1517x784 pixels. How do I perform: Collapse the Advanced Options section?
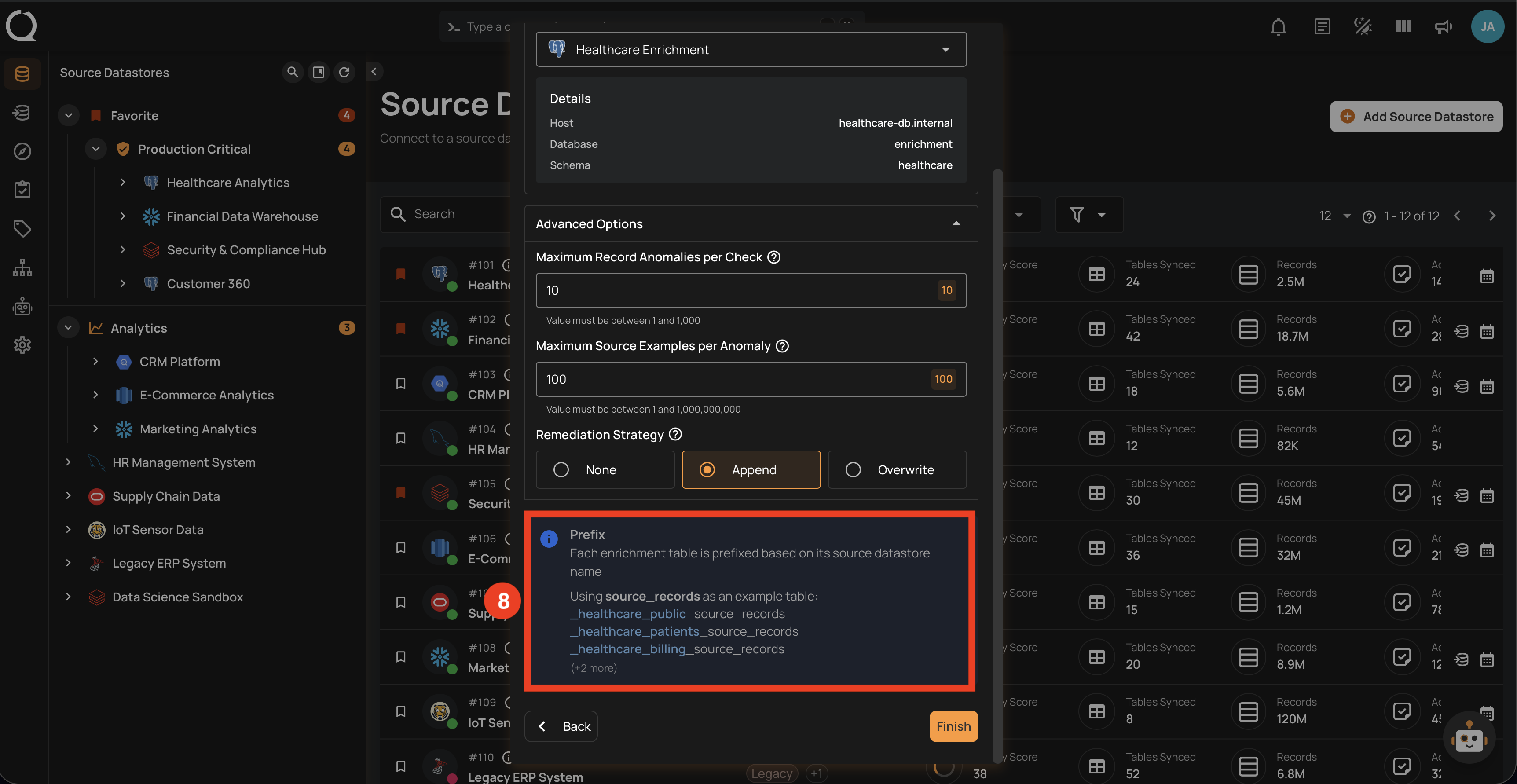pyautogui.click(x=956, y=224)
